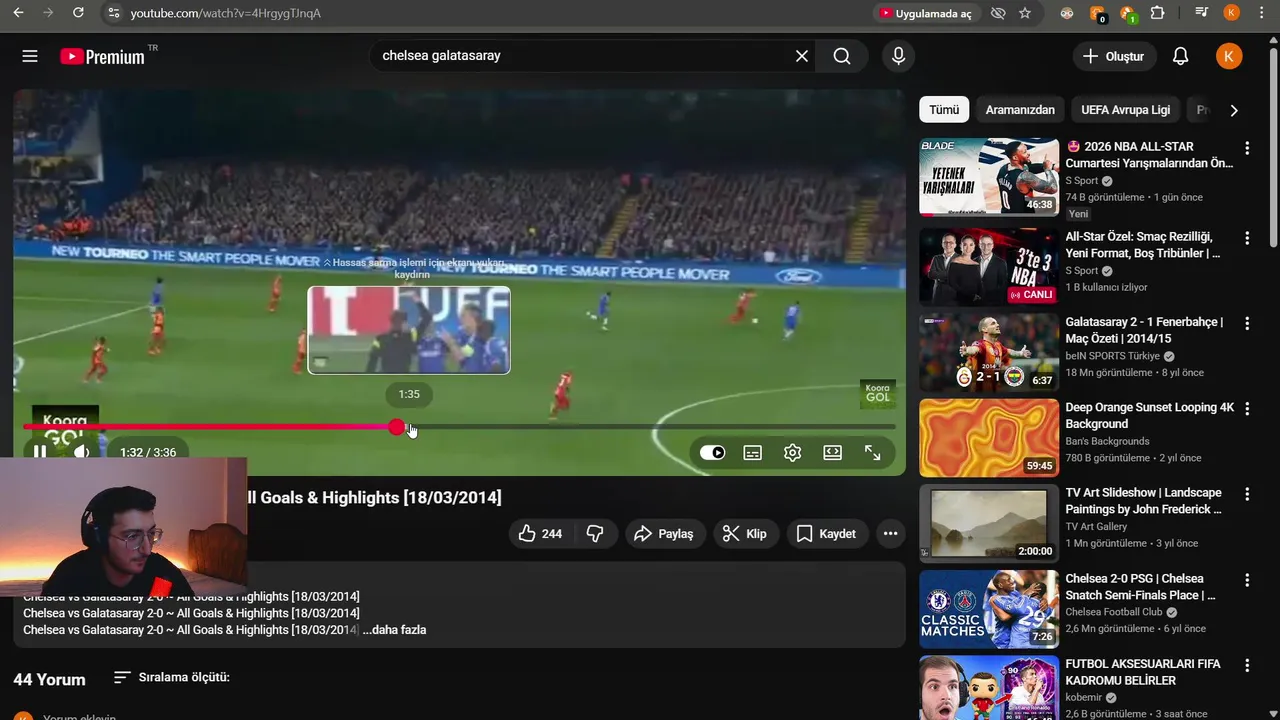Open the 2026 NBA ALL-STAR video thumbnail
The image size is (1280, 720).
[x=989, y=177]
